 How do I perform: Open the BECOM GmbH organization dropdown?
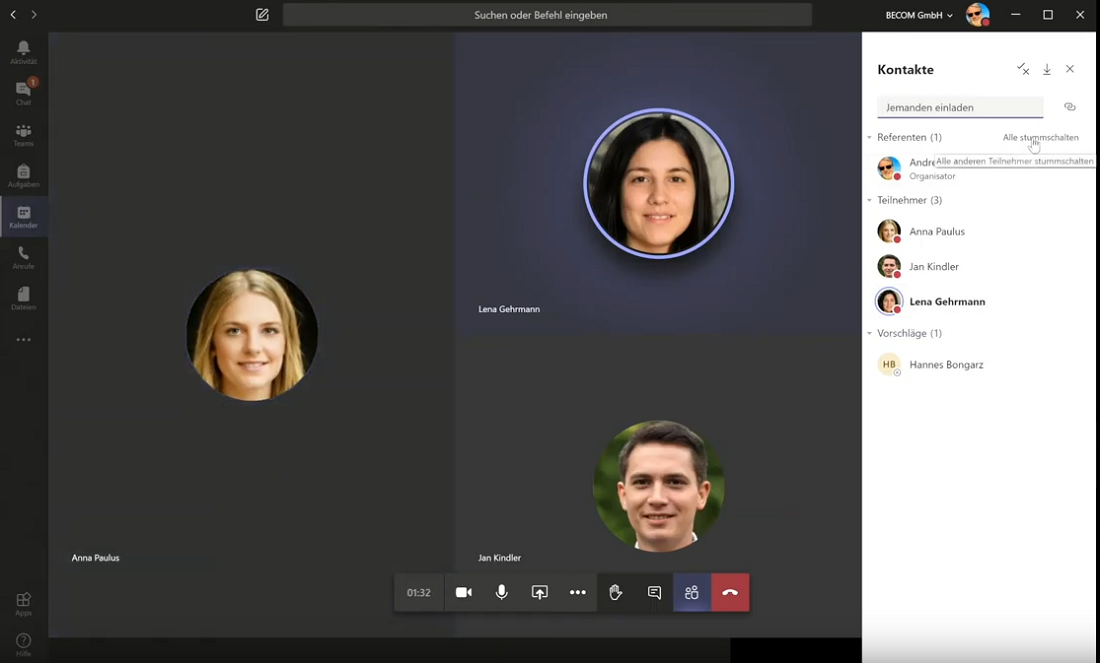click(x=919, y=15)
